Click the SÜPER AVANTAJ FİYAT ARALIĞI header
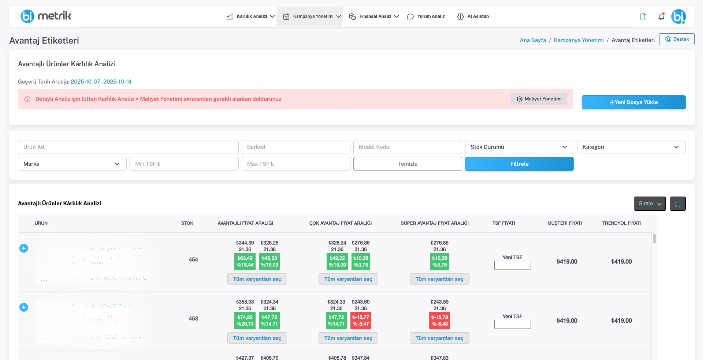The image size is (703, 360). click(435, 223)
